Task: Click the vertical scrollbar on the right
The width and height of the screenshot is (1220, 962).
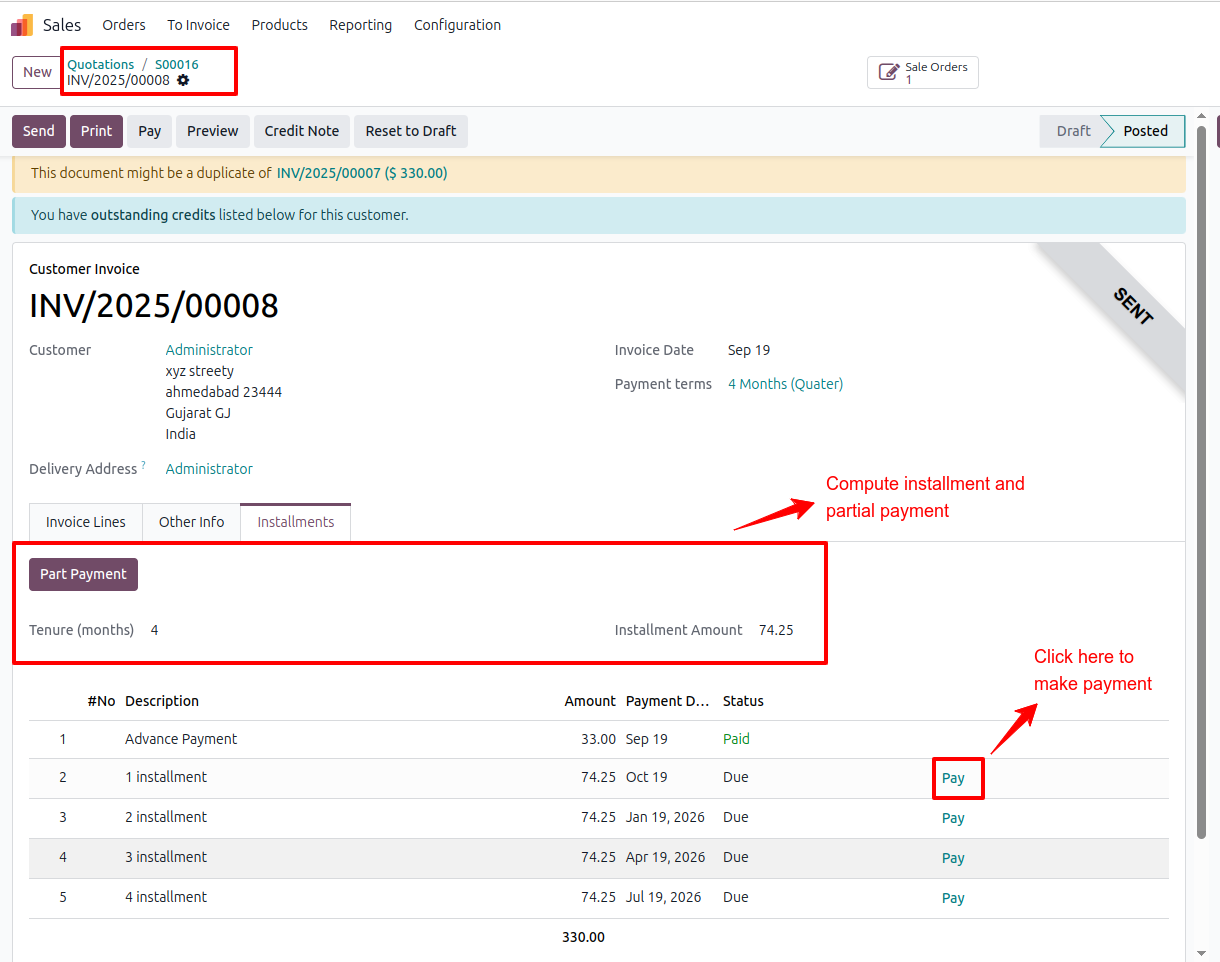Action: point(1202,482)
